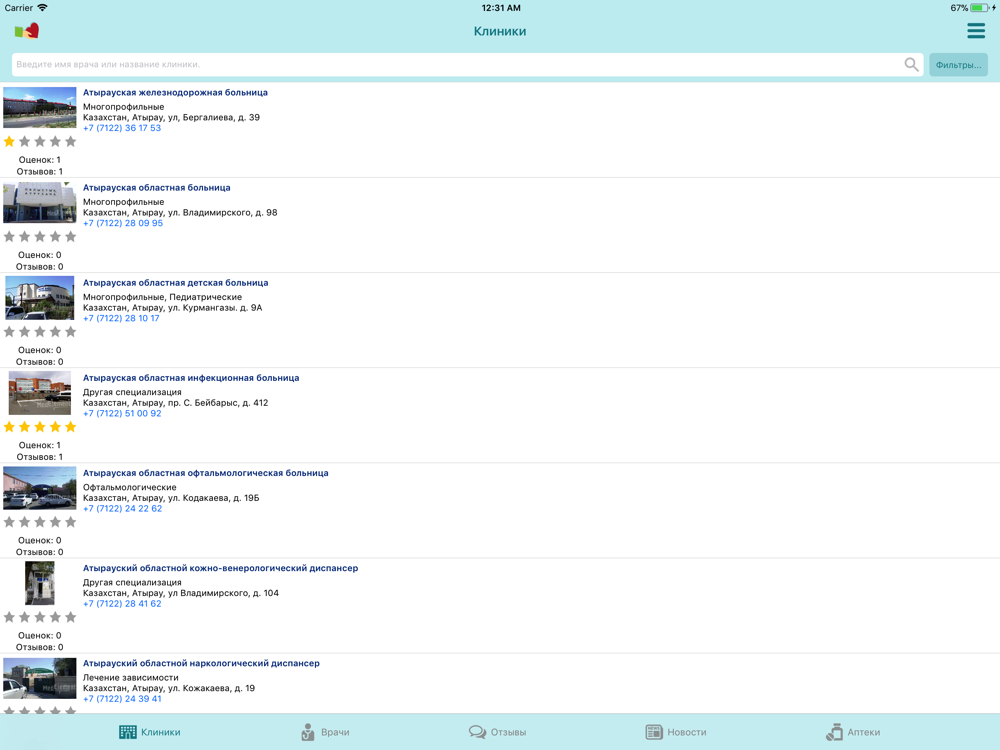Screen dimensions: 1000x750
Task: Open the наркологический диспансер photo thumbnail
Action: point(40,679)
